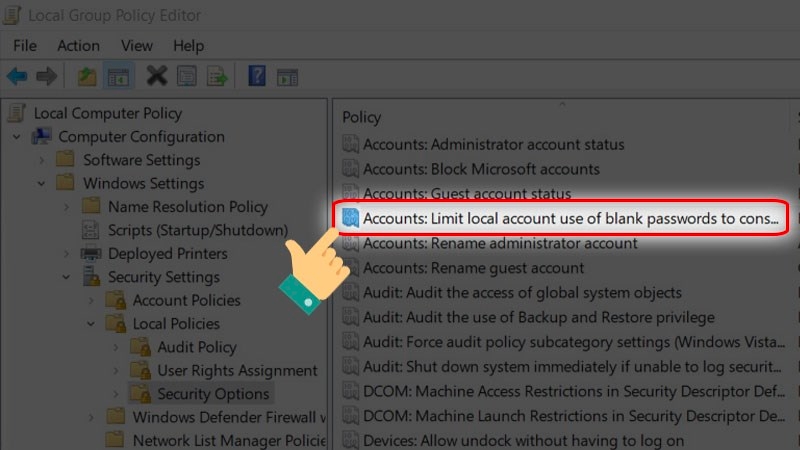Open the View menu

point(136,46)
